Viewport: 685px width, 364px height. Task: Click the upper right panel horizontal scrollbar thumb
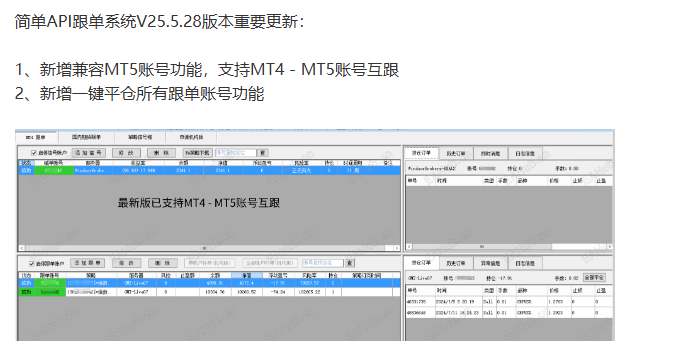(x=482, y=247)
